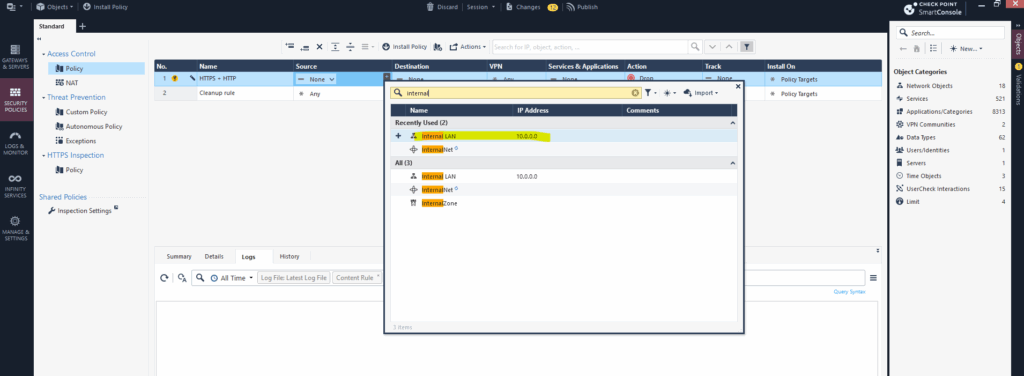Open the application main menu button
The image size is (1024, 376).
[14, 7]
